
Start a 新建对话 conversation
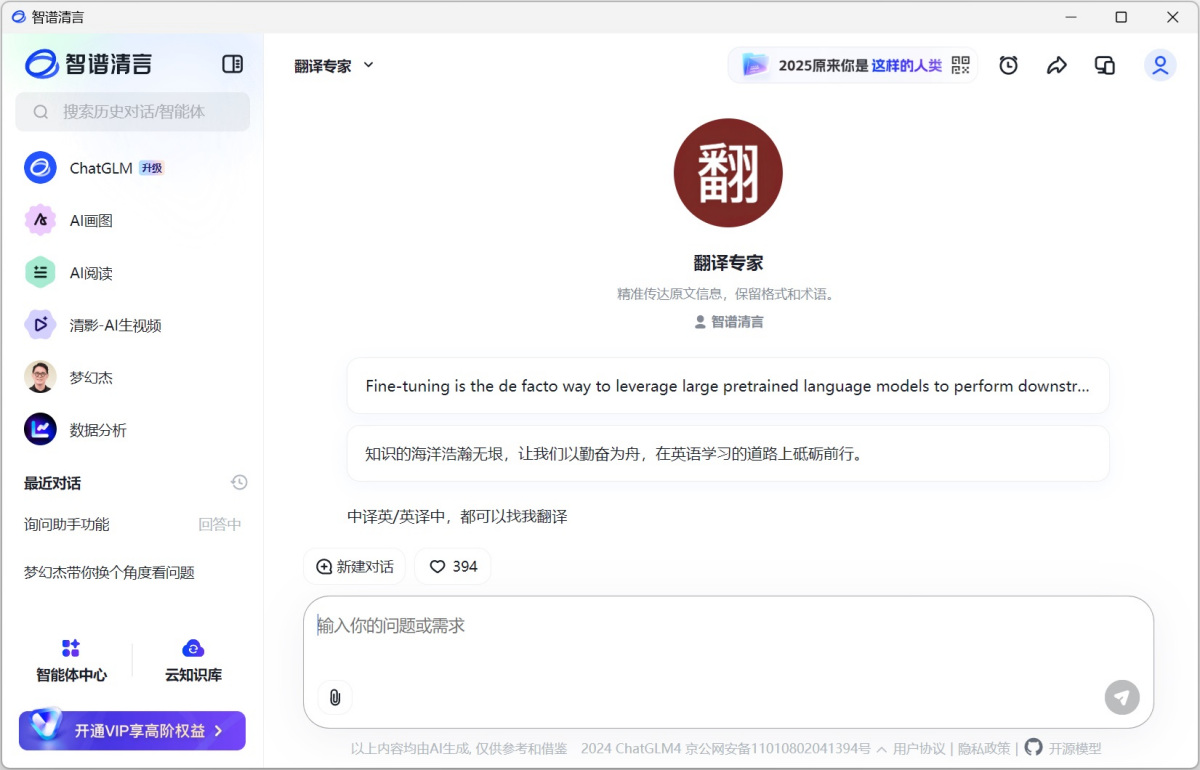coord(354,566)
